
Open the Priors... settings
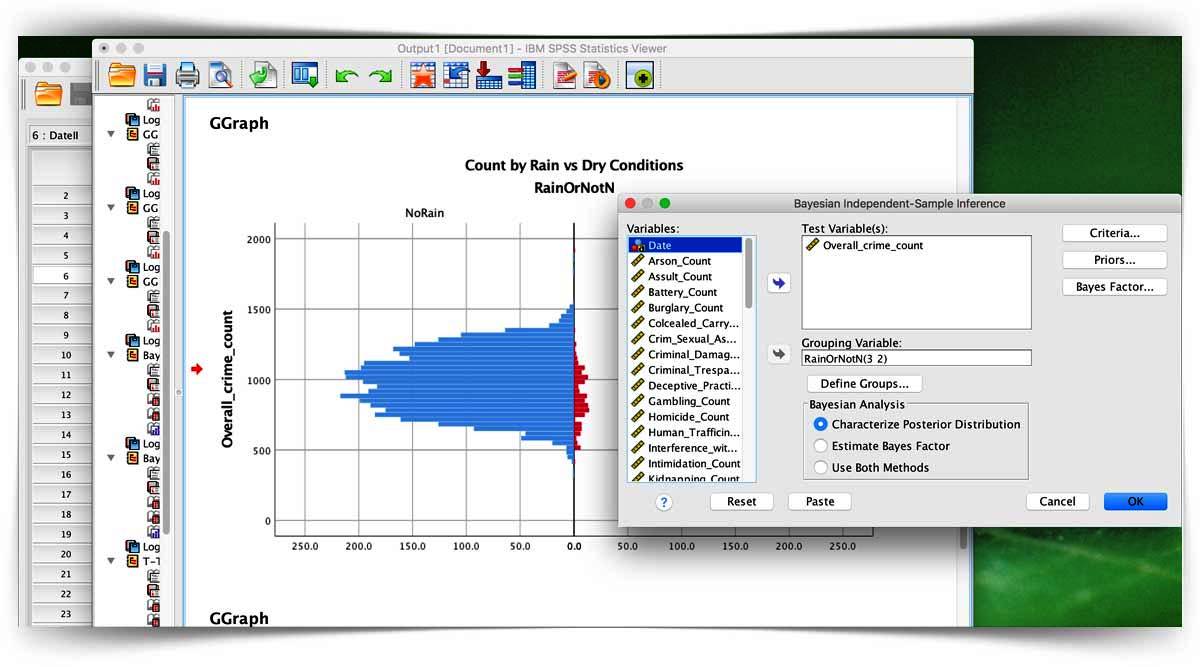[x=1114, y=260]
